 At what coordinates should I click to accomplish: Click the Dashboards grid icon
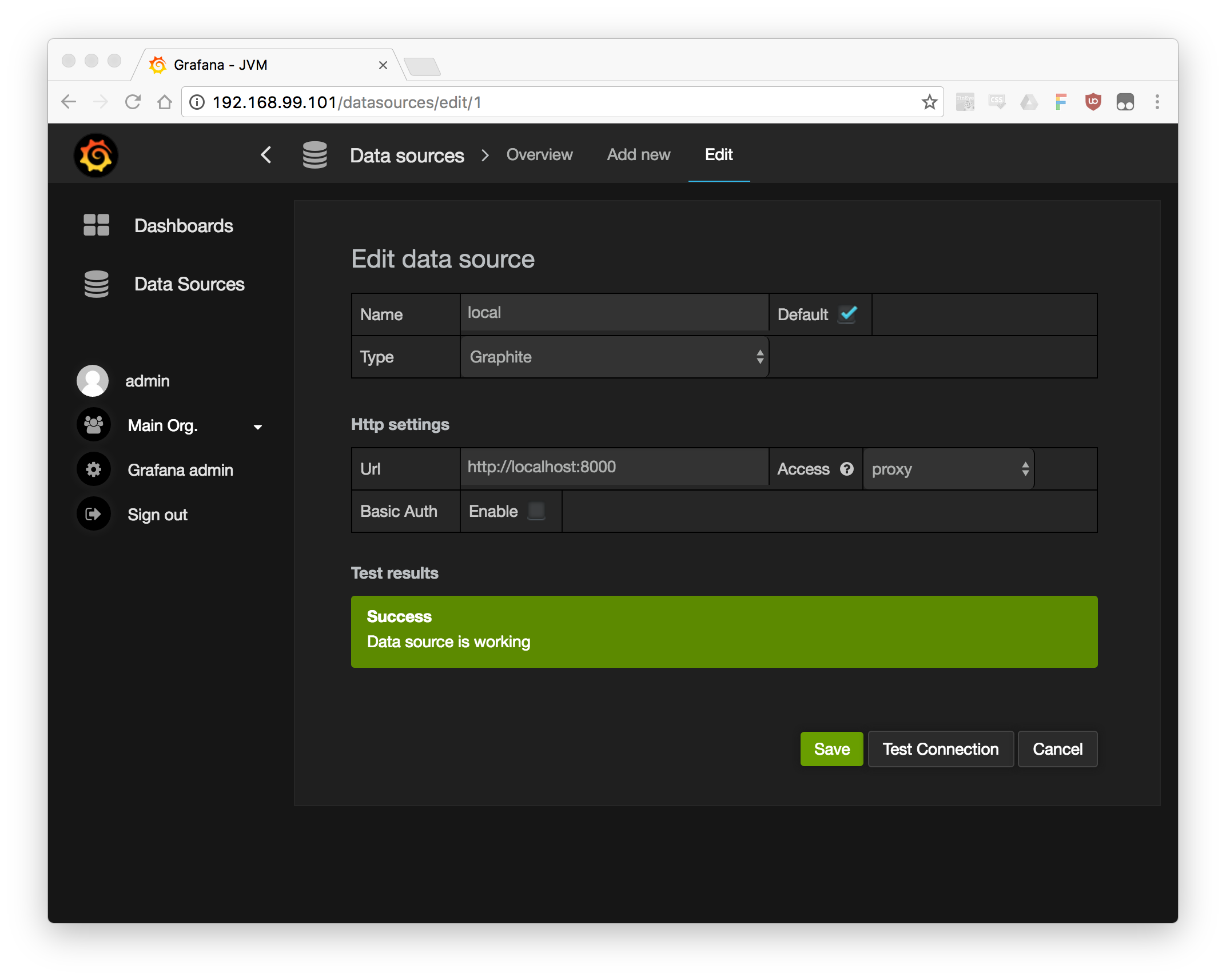pos(96,225)
